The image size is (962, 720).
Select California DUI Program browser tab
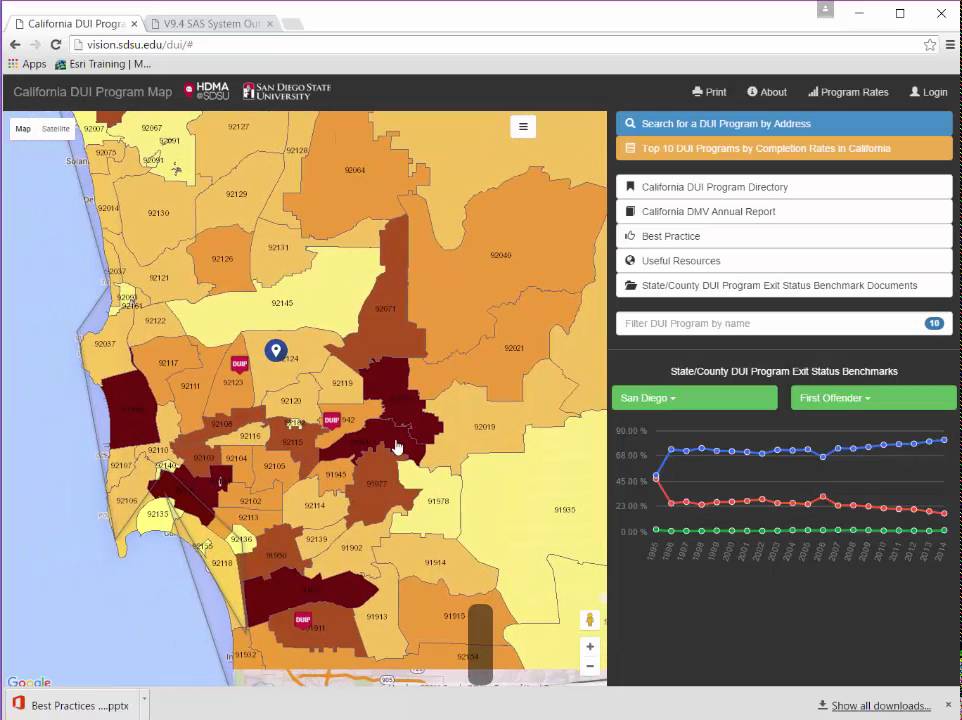[75, 23]
